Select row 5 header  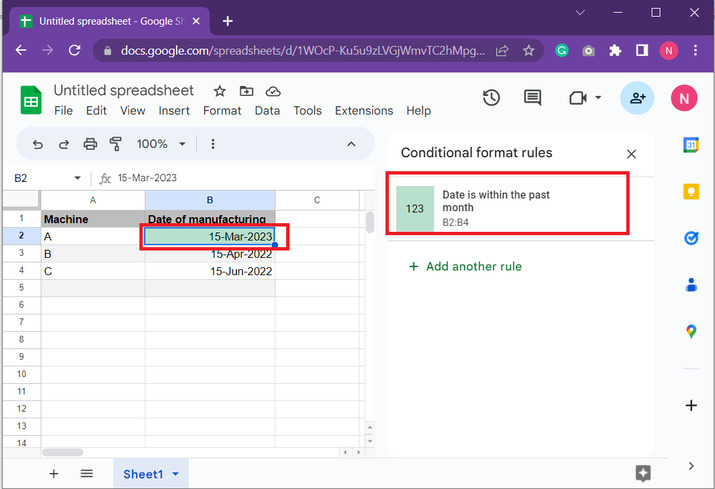(21, 288)
